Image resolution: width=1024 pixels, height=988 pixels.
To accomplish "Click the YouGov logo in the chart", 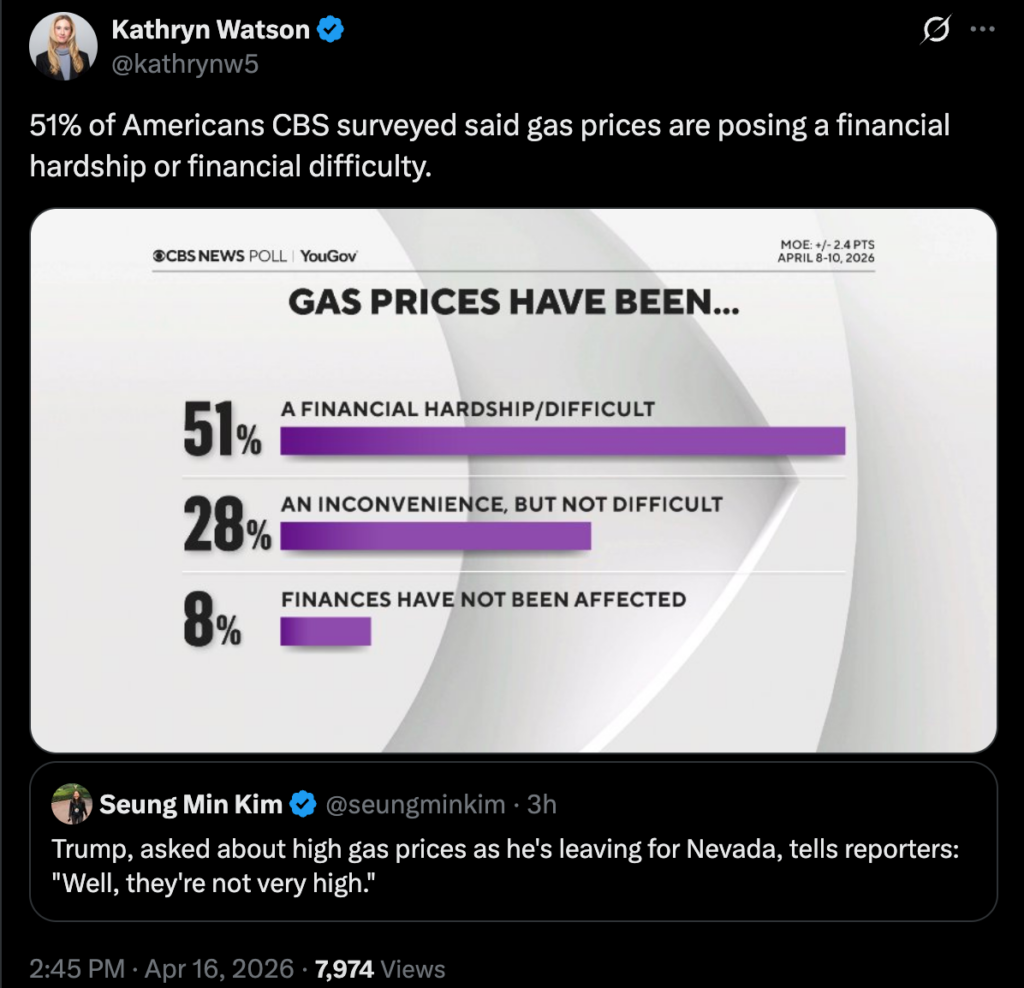I will click(x=329, y=256).
